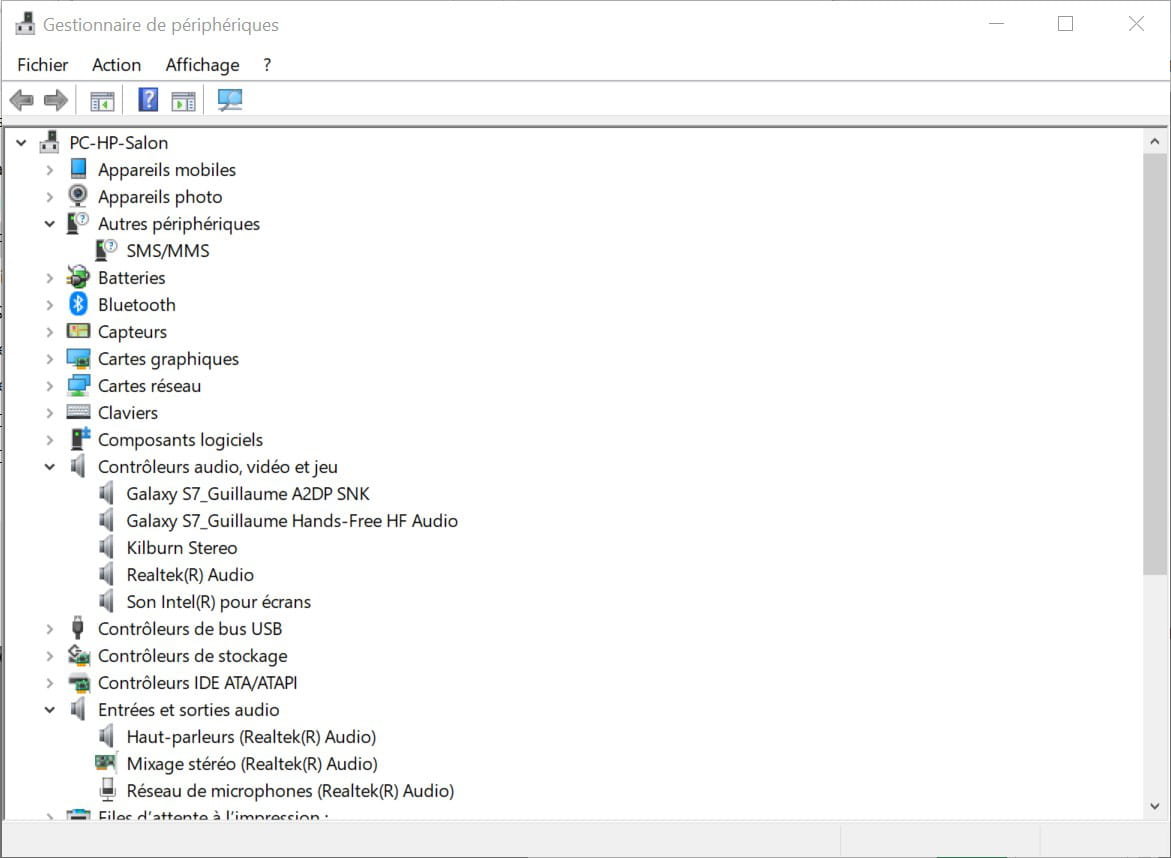Click the Back arrow toolbar icon

tap(22, 100)
